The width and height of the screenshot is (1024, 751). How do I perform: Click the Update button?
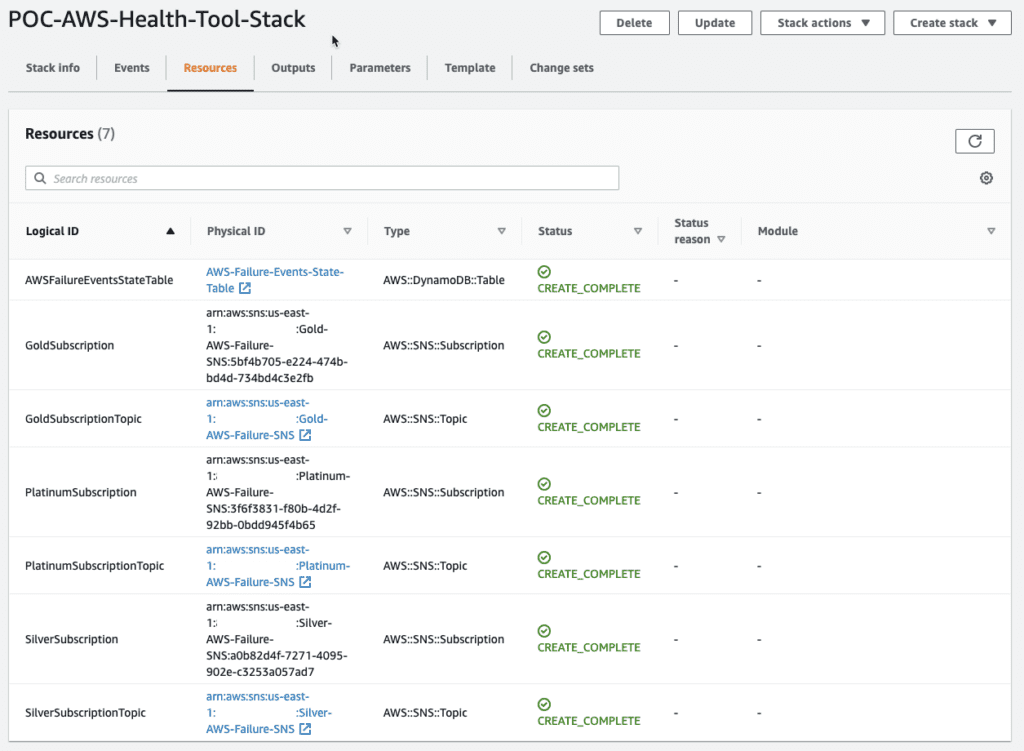715,23
